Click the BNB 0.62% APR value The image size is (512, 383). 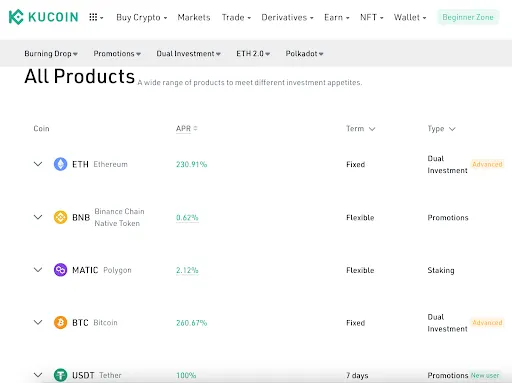point(187,218)
